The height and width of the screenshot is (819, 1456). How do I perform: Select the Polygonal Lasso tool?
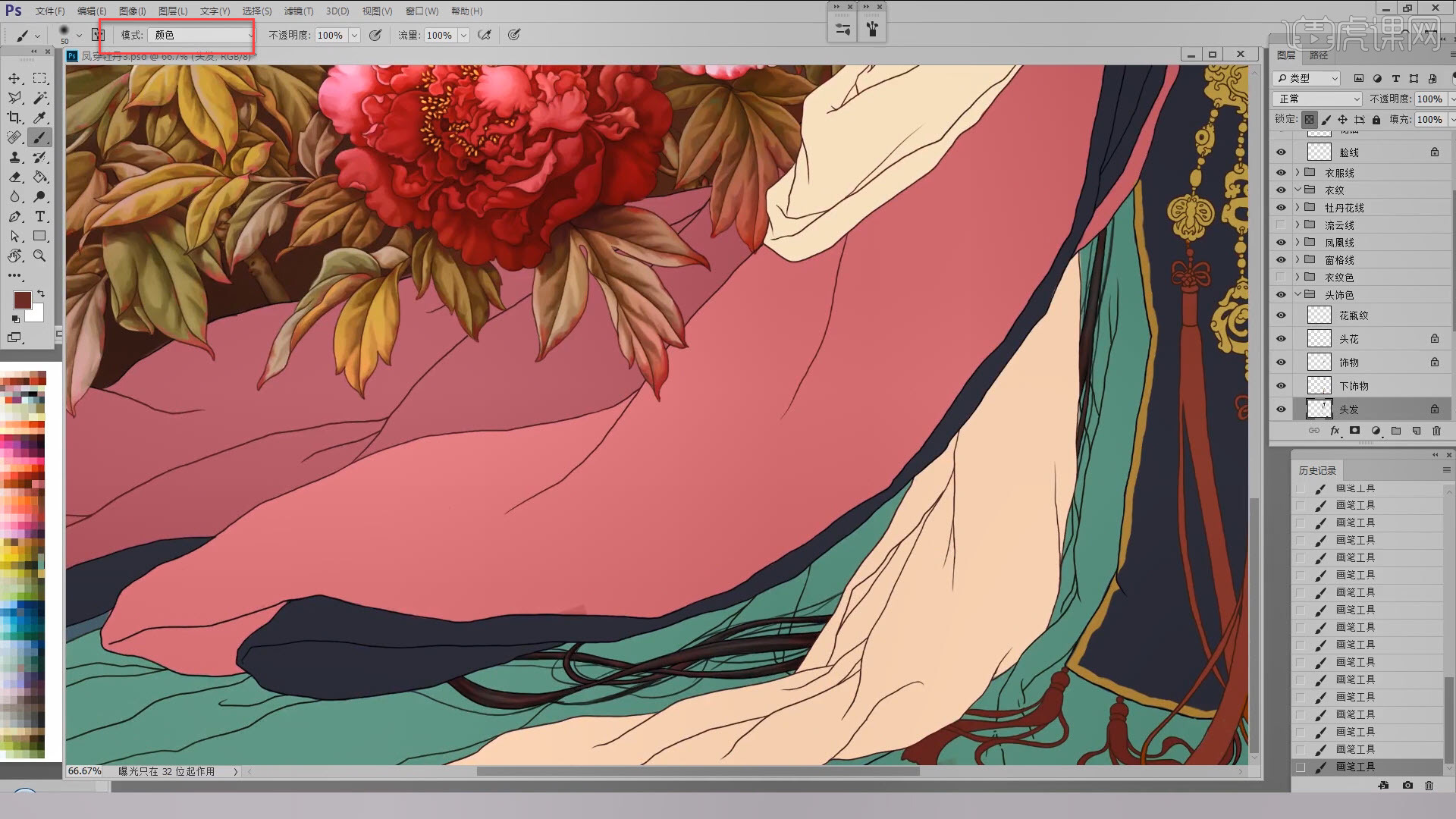[14, 98]
